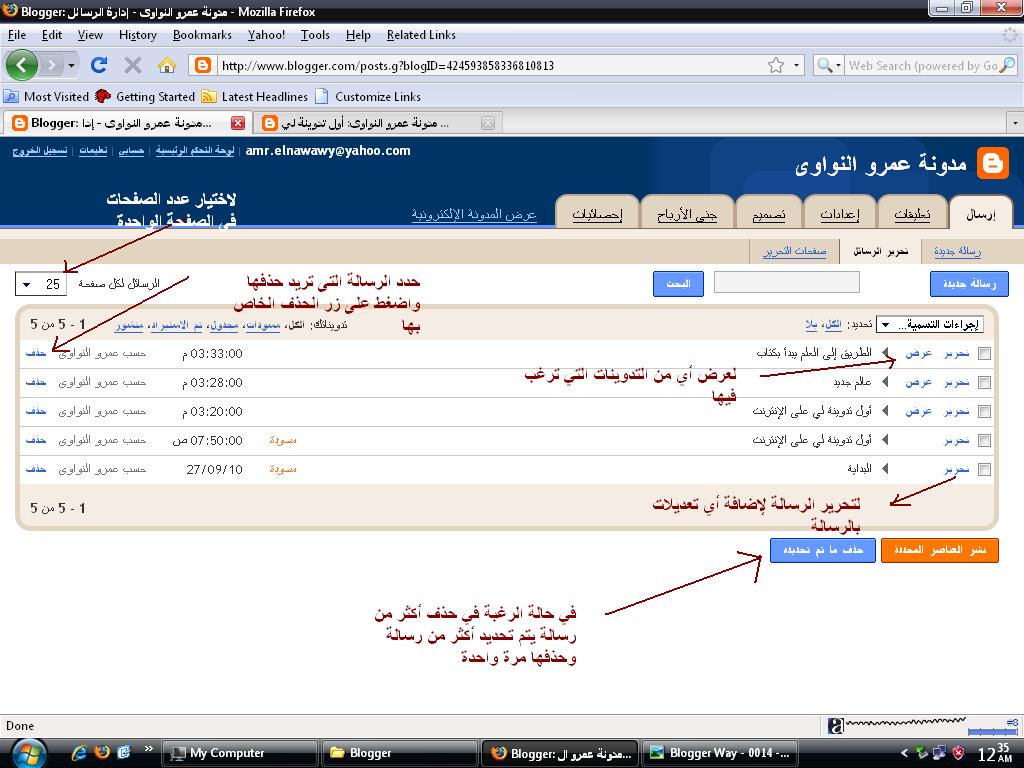Click the Web Search box in the toolbar
This screenshot has width=1024, height=768.
(x=922, y=65)
